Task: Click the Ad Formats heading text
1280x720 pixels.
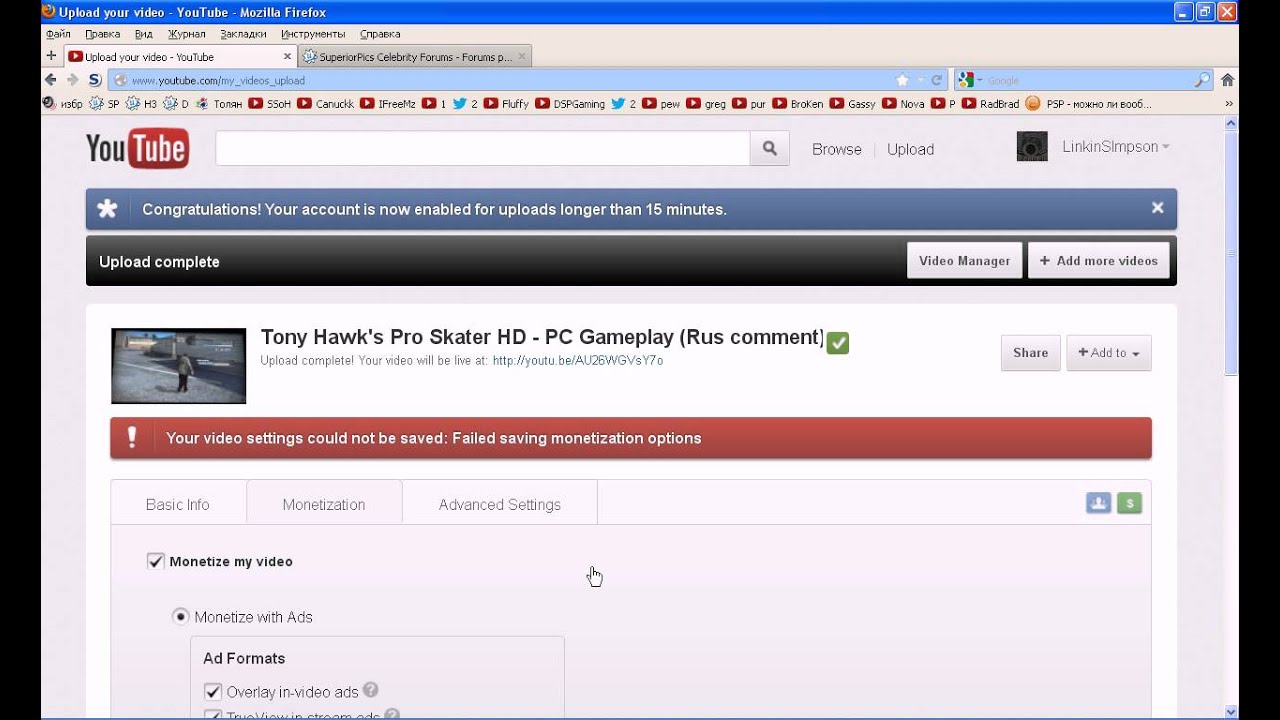Action: coord(244,658)
